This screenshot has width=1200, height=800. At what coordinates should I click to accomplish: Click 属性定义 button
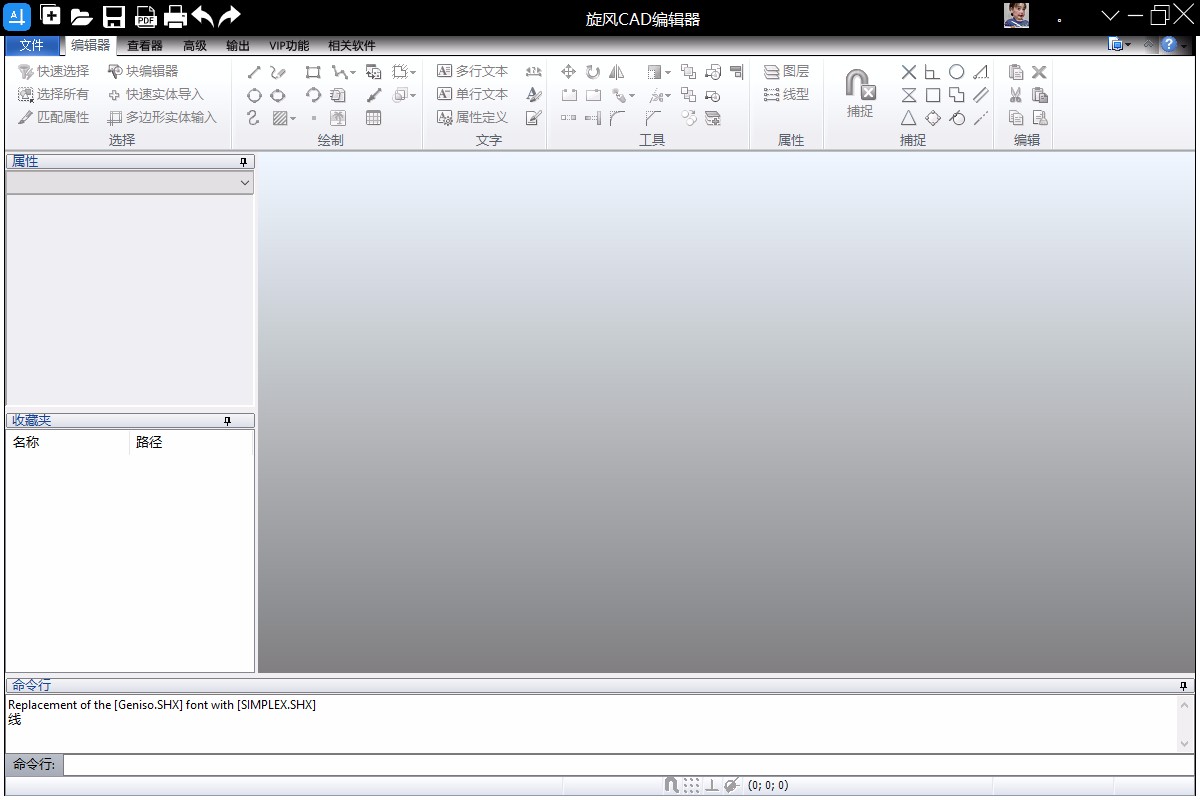click(473, 118)
